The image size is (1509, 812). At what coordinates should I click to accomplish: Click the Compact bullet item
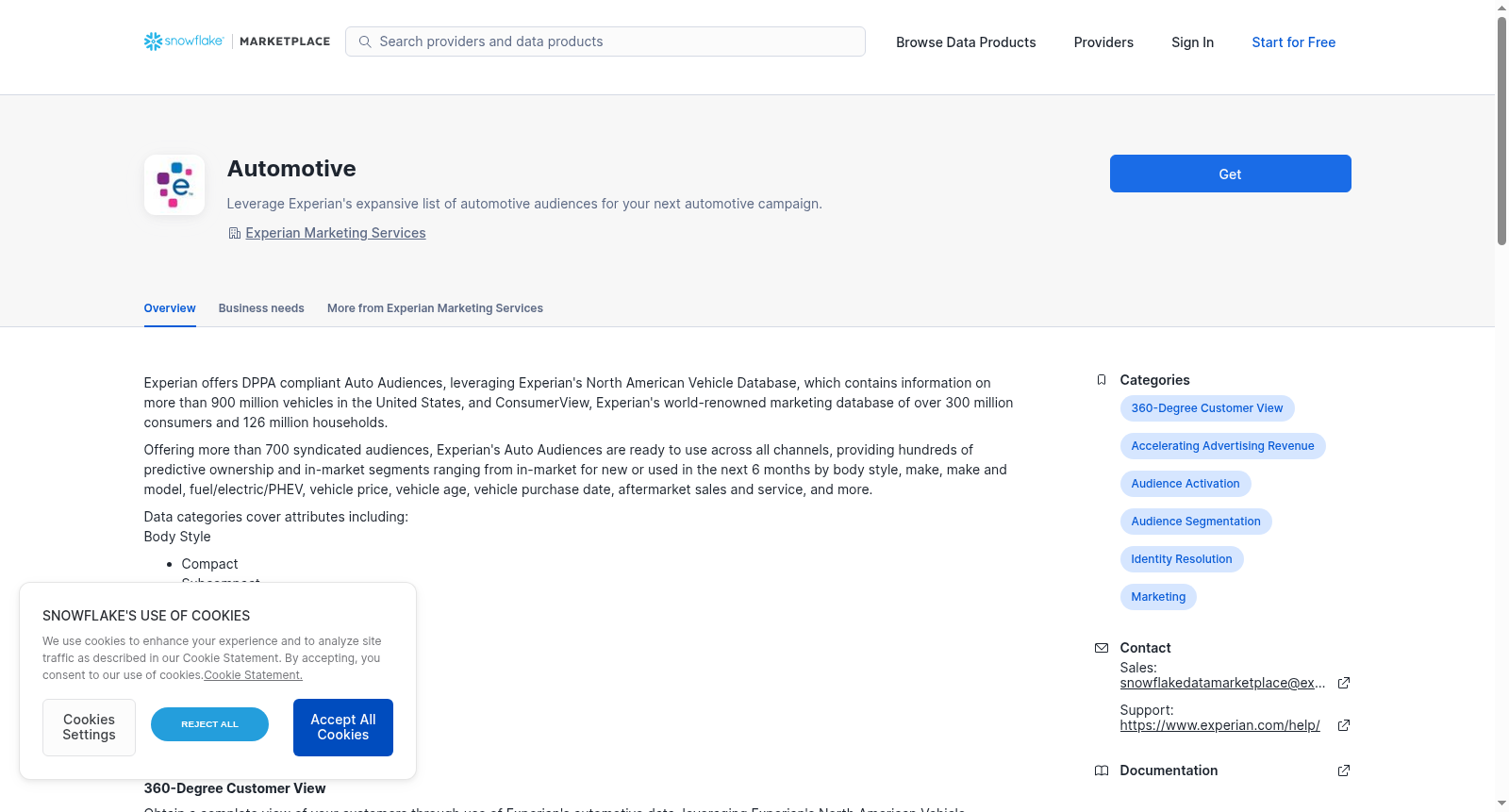209,564
